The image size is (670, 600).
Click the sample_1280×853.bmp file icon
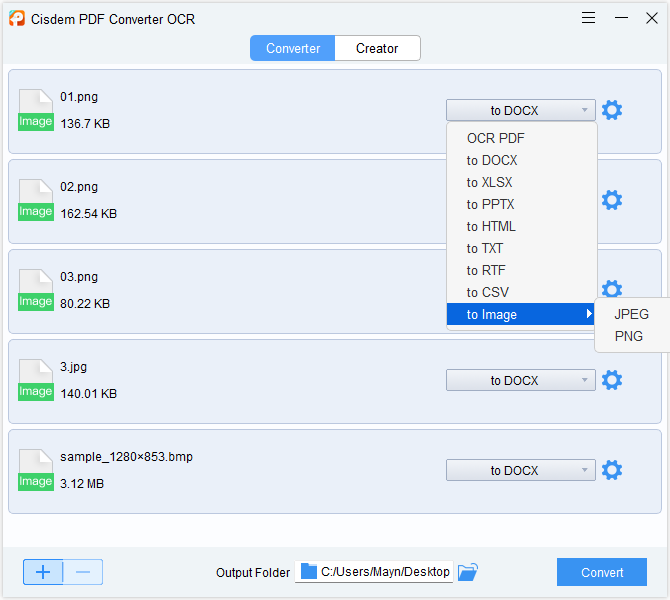pyautogui.click(x=36, y=470)
